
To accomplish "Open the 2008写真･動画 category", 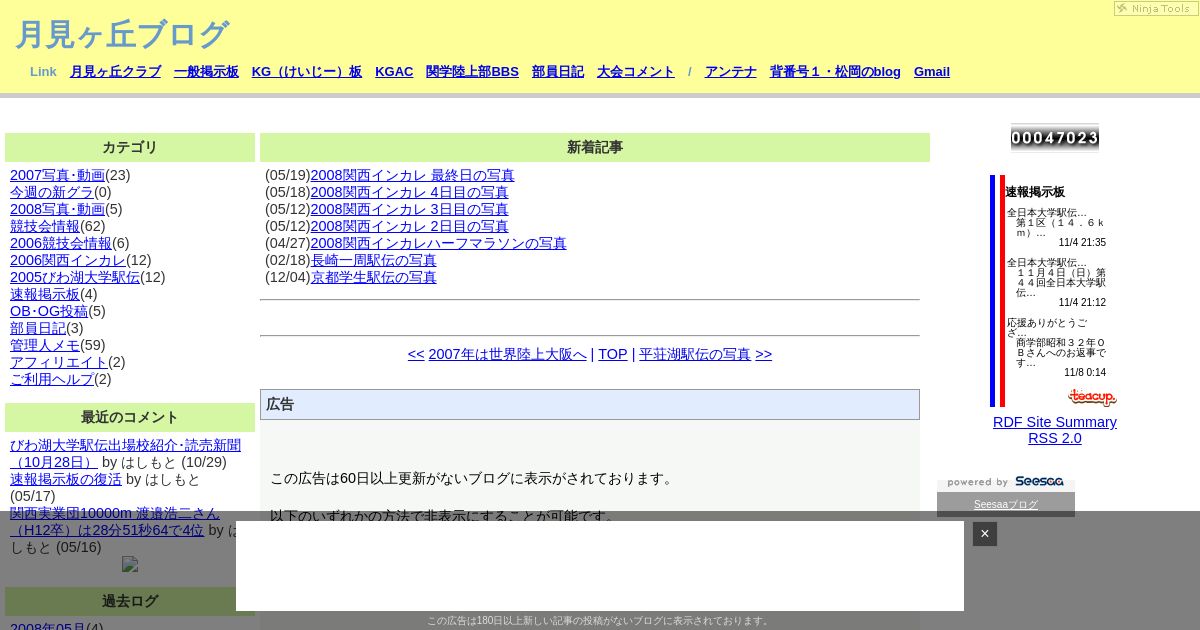I will (x=57, y=209).
